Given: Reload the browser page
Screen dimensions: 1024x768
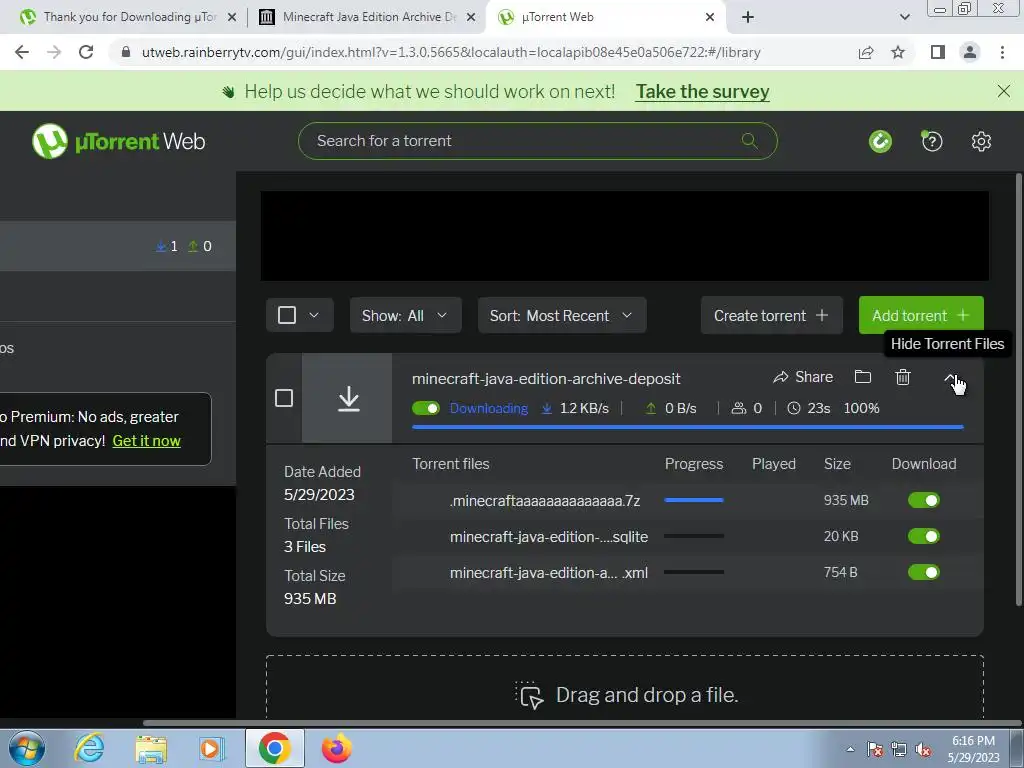Looking at the screenshot, I should click(x=86, y=52).
